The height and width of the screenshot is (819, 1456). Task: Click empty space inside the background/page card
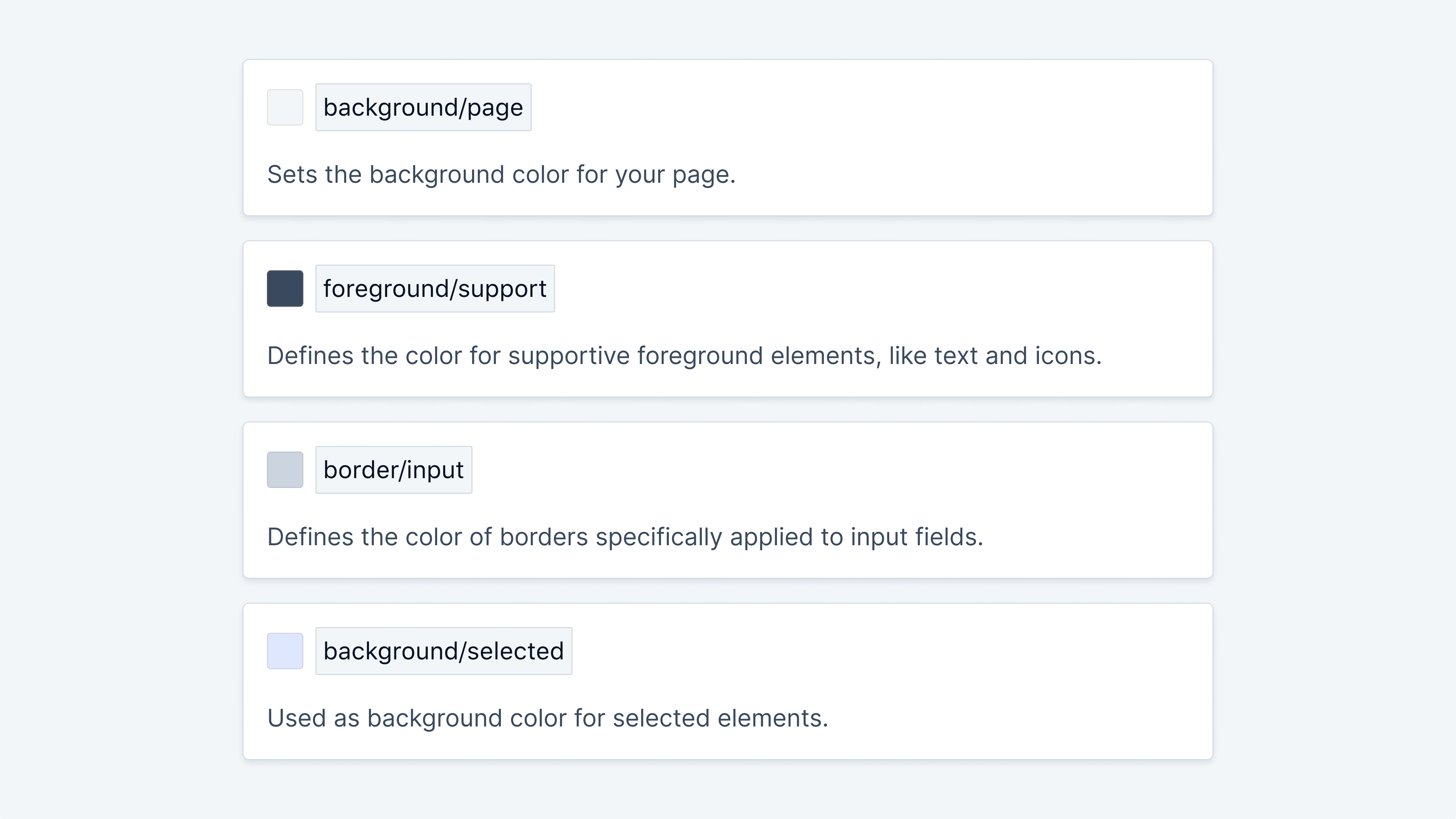point(904,113)
